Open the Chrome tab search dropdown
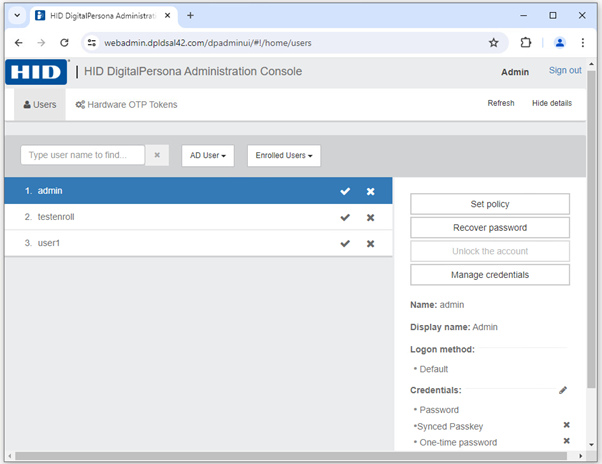602x464 pixels. click(x=17, y=15)
